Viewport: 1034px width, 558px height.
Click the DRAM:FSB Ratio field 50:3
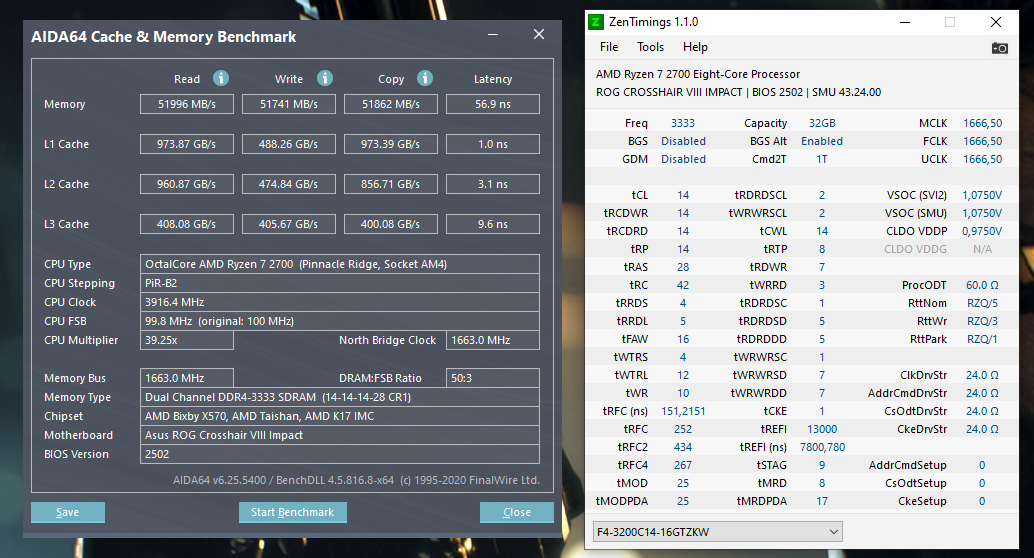[493, 378]
